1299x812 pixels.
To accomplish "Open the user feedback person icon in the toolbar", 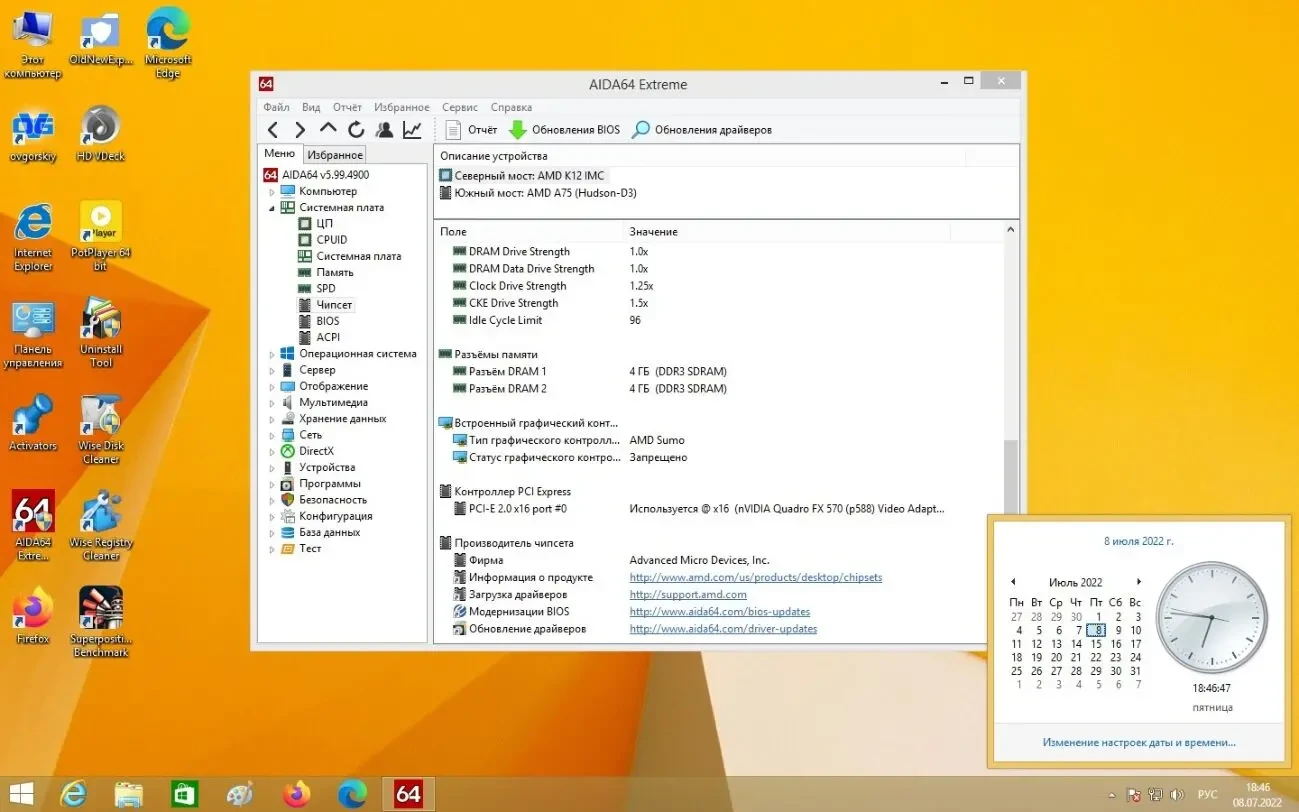I will pos(384,130).
